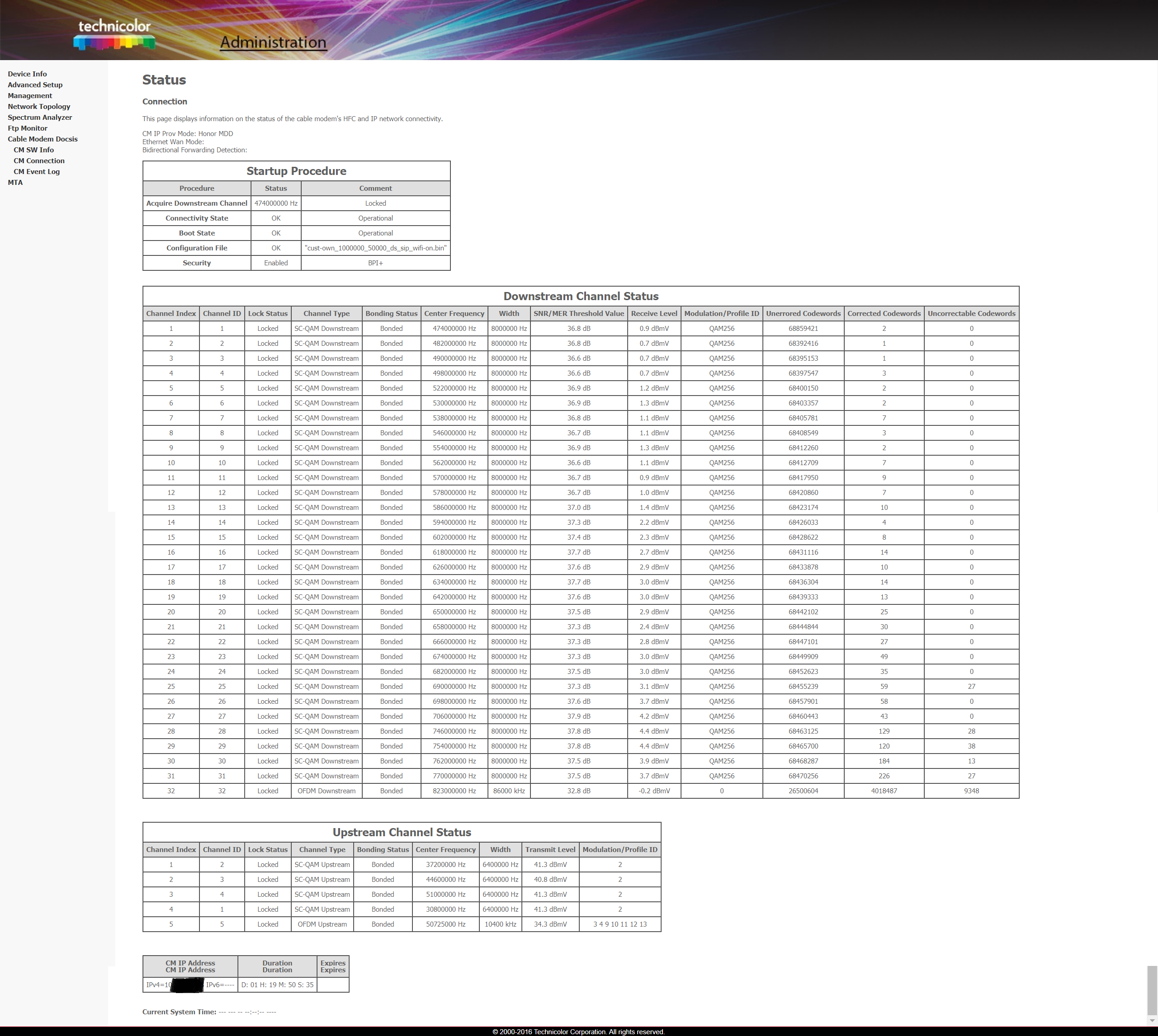This screenshot has width=1158, height=1036.
Task: Select Management in sidebar
Action: (29, 96)
